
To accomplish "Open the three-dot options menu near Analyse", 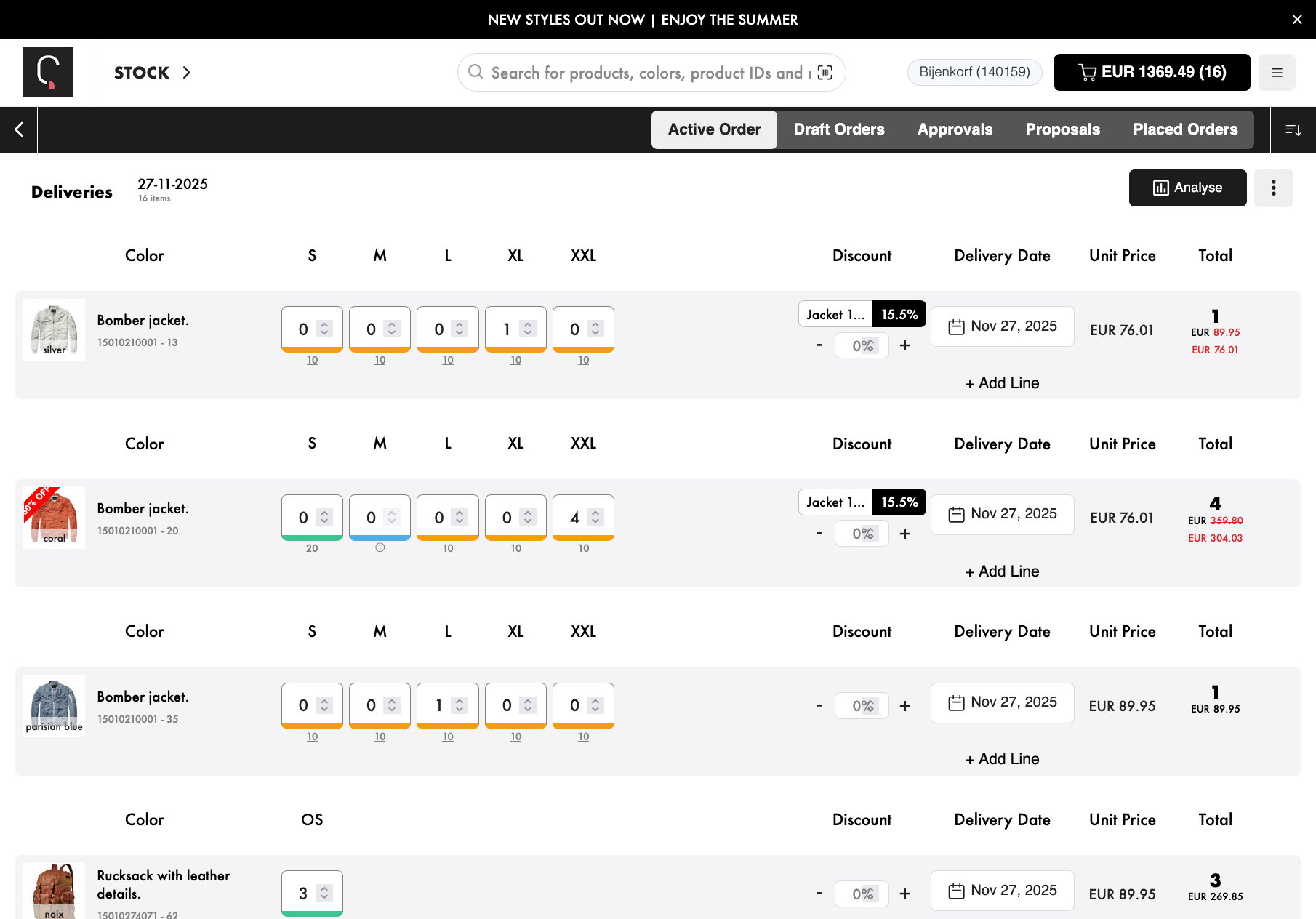I will pyautogui.click(x=1273, y=188).
